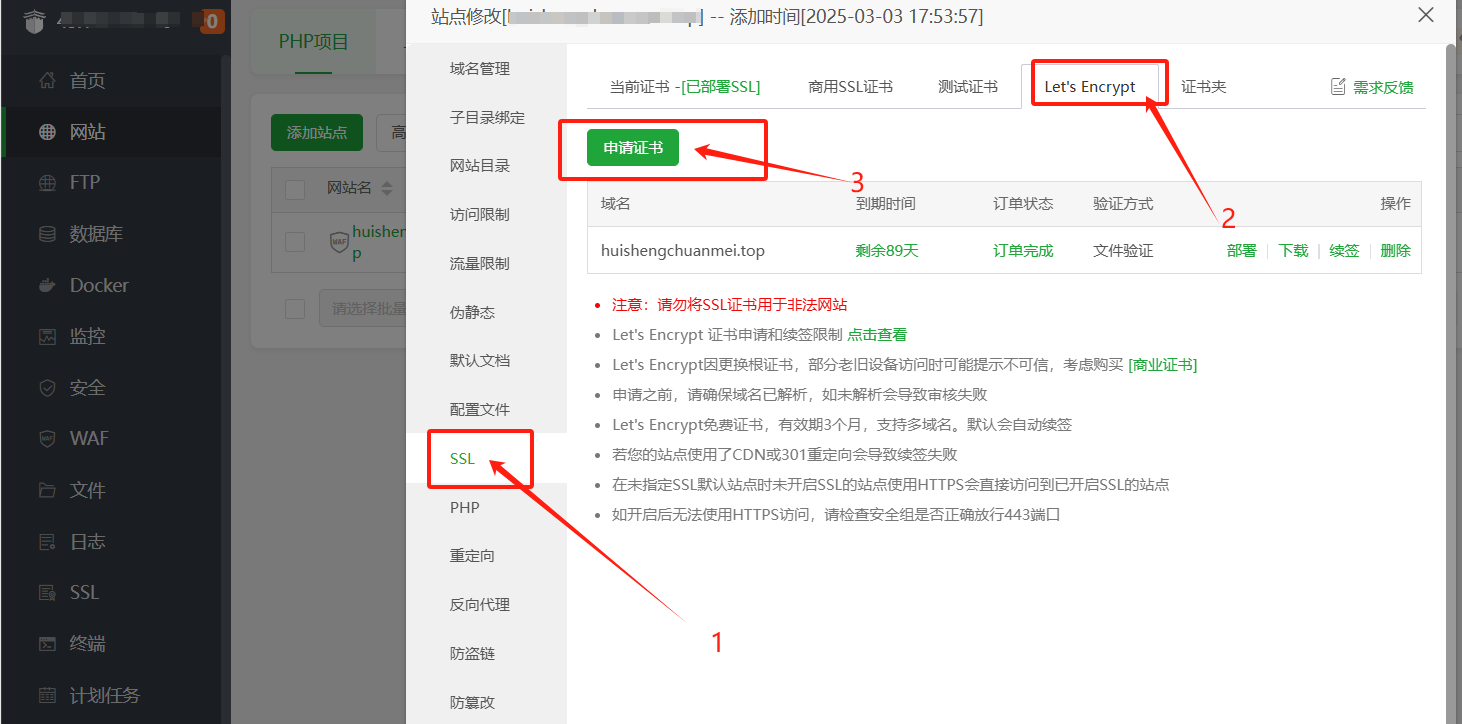Viewport: 1462px width, 724px height.
Task: Select 反向代理 from the dialog menu
Action: click(x=482, y=604)
